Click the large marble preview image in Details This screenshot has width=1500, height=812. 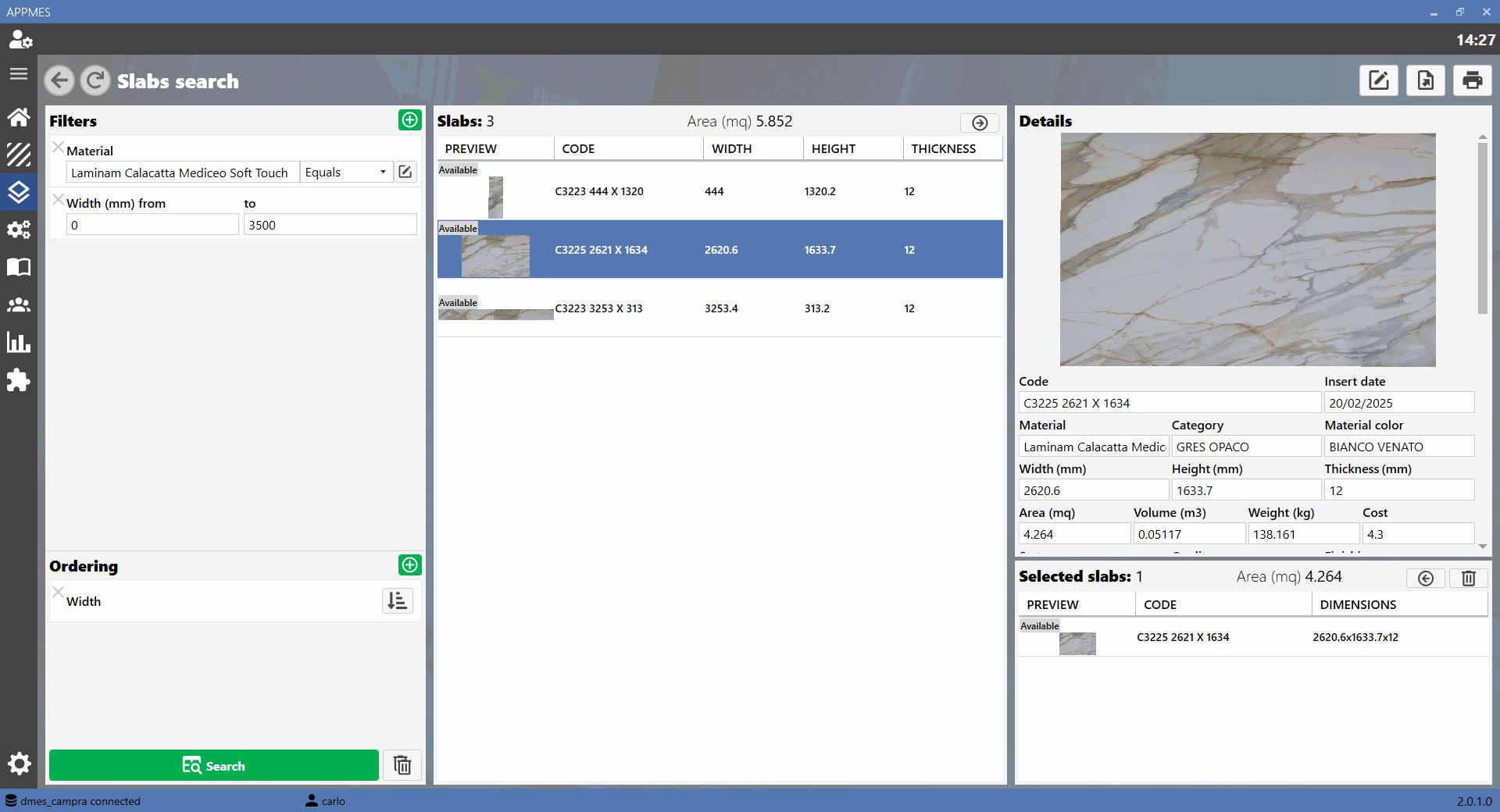(x=1248, y=250)
